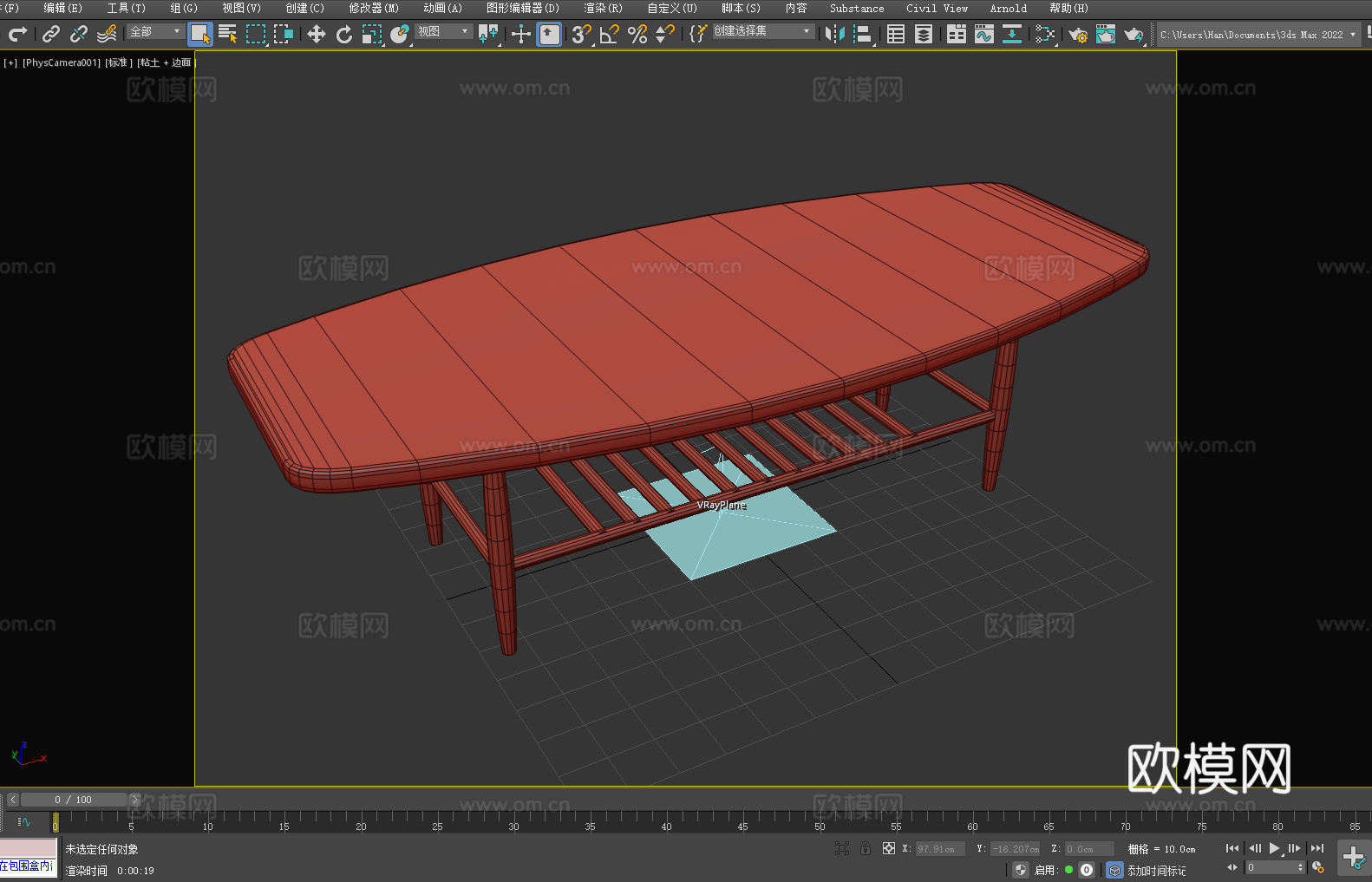Toggle Keyboard Shortcut Override button

click(549, 34)
